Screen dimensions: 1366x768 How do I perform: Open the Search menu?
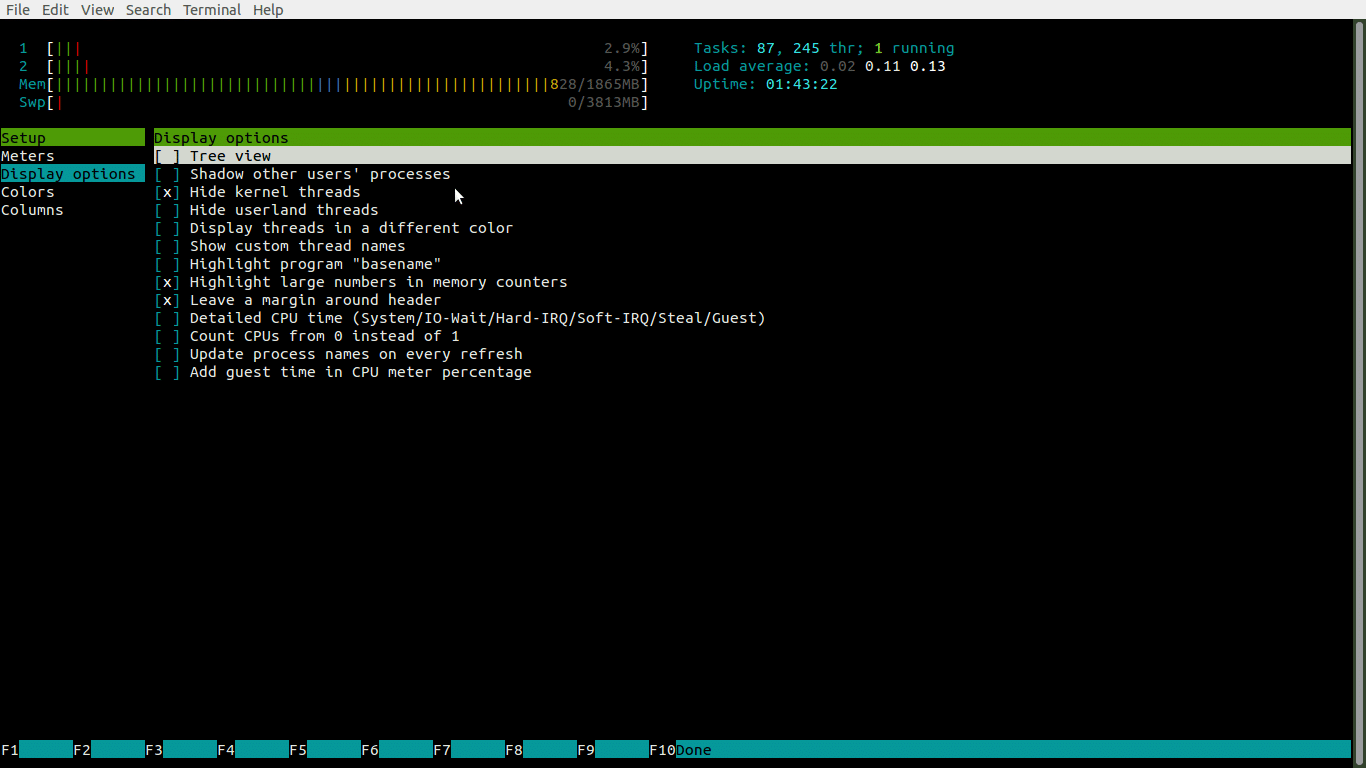[x=148, y=10]
